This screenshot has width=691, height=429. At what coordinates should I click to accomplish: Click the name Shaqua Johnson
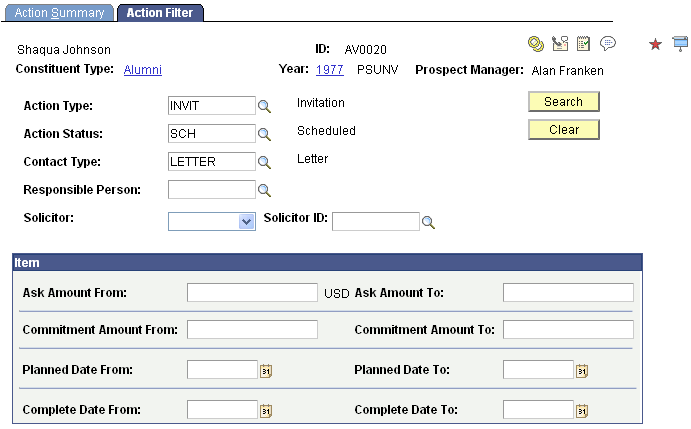[x=64, y=50]
